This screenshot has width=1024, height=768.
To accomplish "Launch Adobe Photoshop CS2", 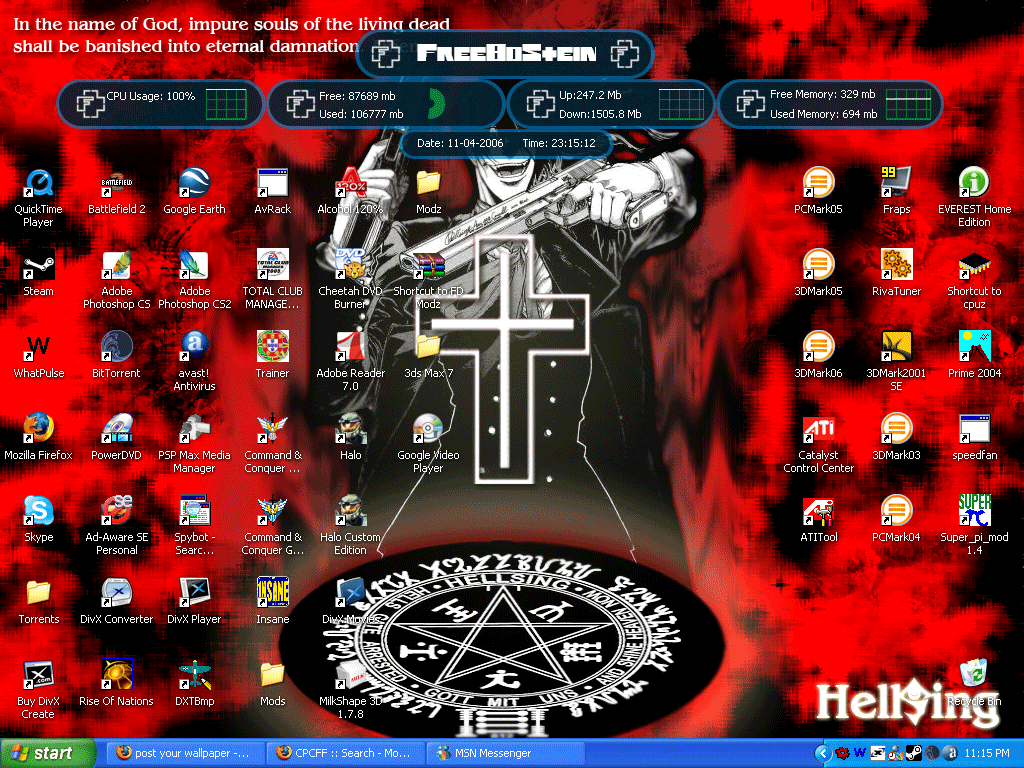I will tap(194, 266).
